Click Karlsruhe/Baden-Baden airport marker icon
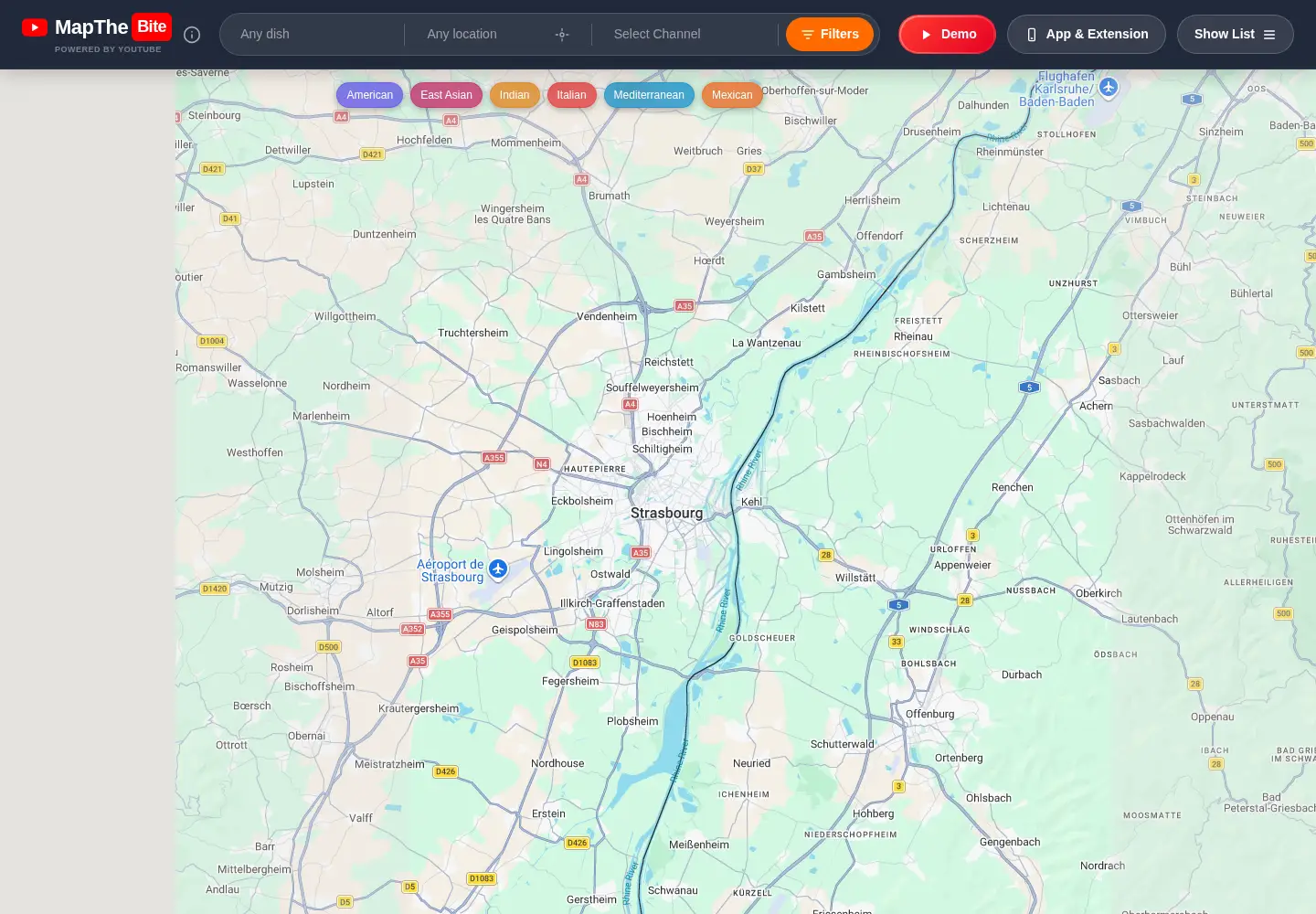 (x=1109, y=88)
